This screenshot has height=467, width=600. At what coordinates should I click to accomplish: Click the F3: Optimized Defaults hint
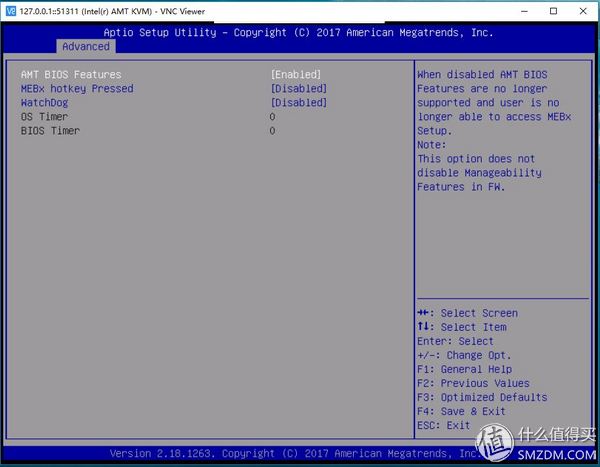(482, 397)
